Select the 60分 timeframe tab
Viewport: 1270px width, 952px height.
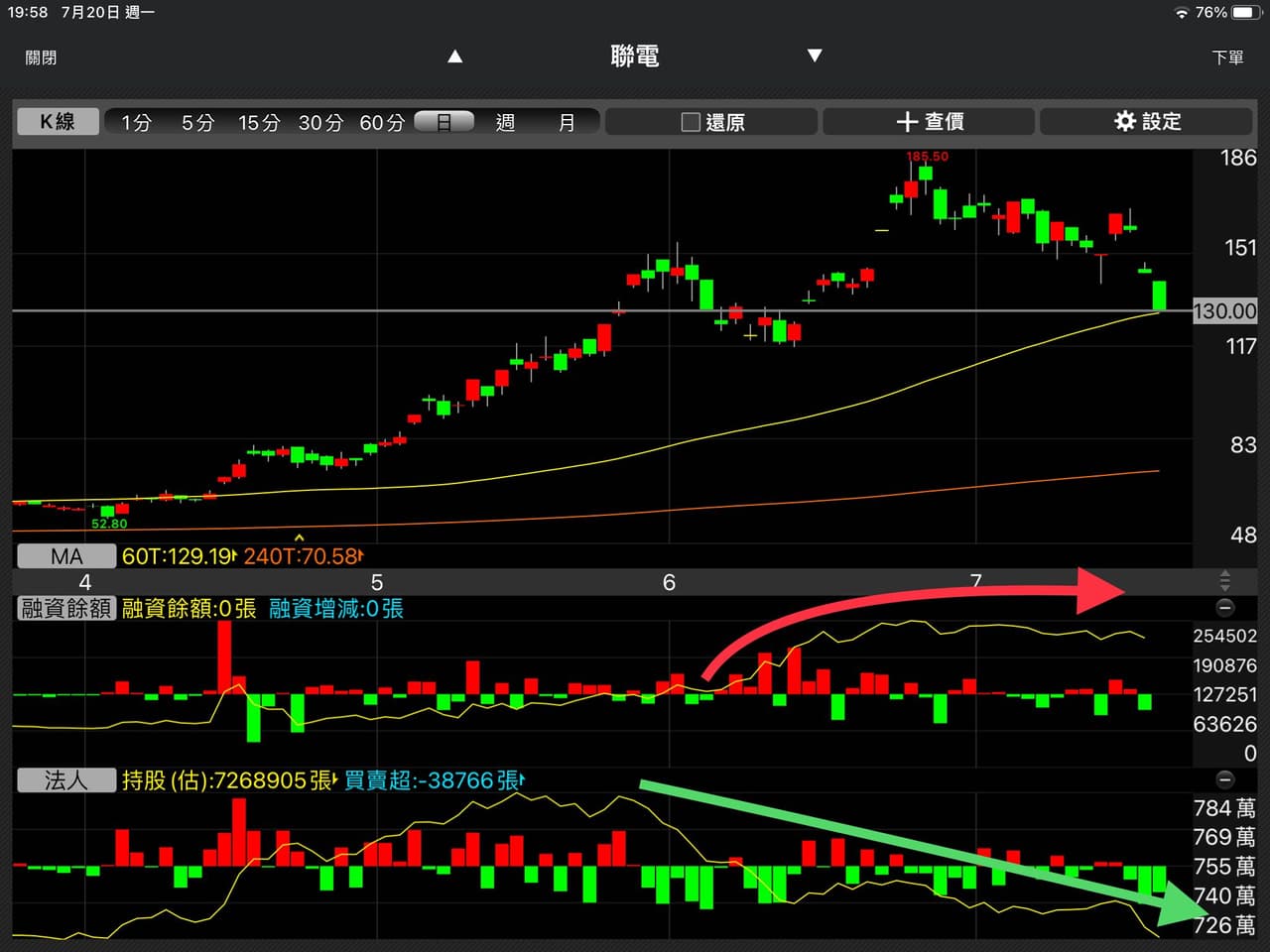pos(382,123)
